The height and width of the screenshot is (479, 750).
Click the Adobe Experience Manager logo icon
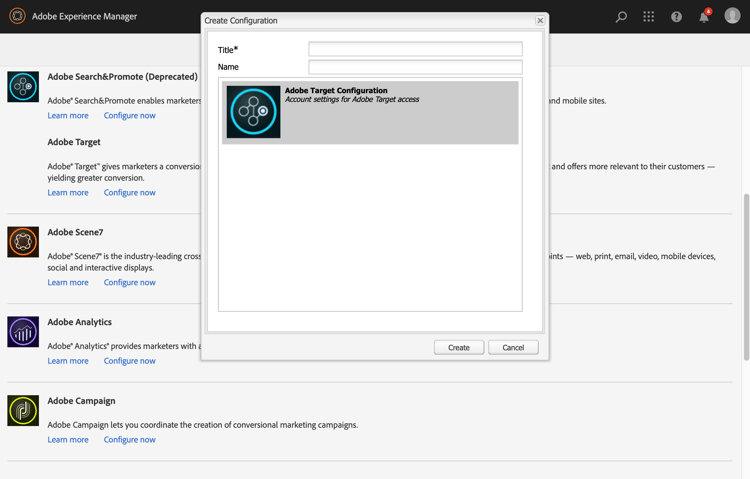click(17, 16)
